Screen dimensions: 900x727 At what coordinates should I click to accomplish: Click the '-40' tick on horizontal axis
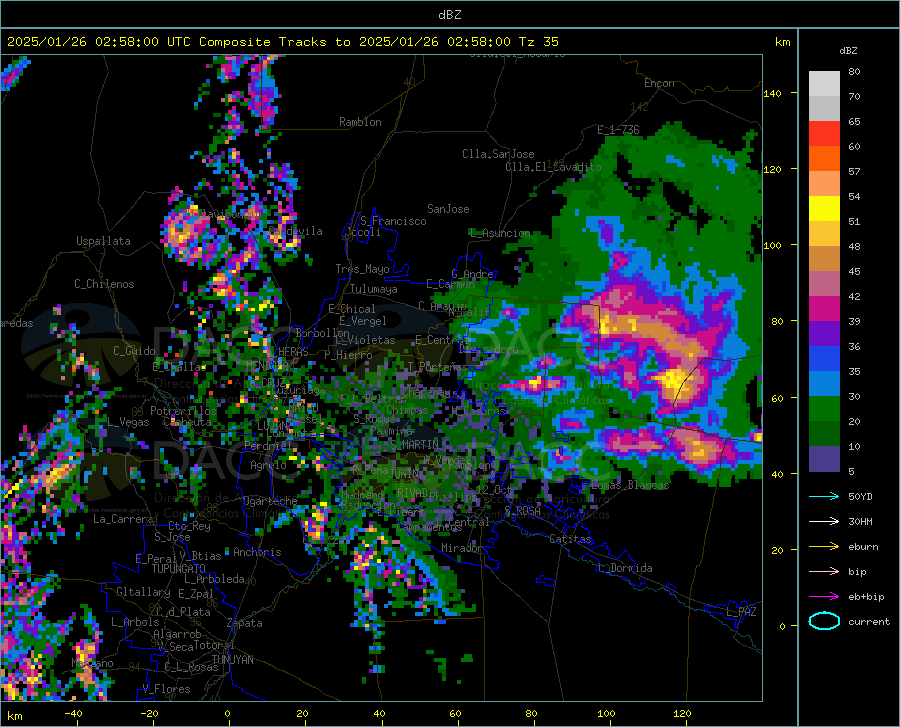click(73, 714)
